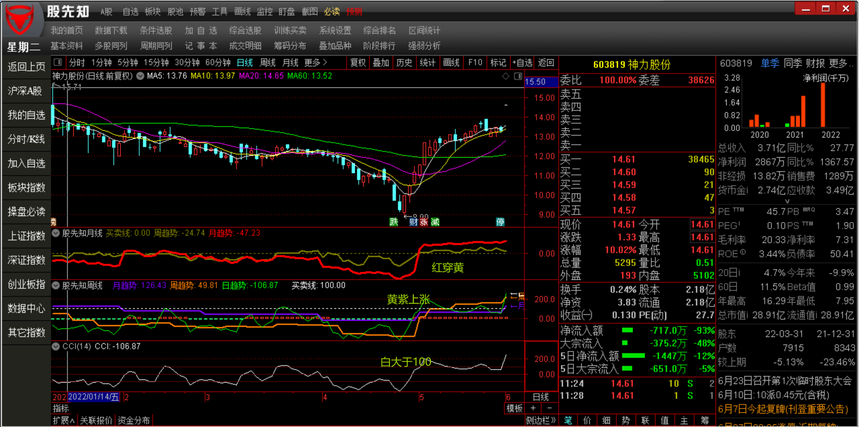Click the cyan 停 marker under the chart
The height and width of the screenshot is (427, 859).
pyautogui.click(x=500, y=222)
